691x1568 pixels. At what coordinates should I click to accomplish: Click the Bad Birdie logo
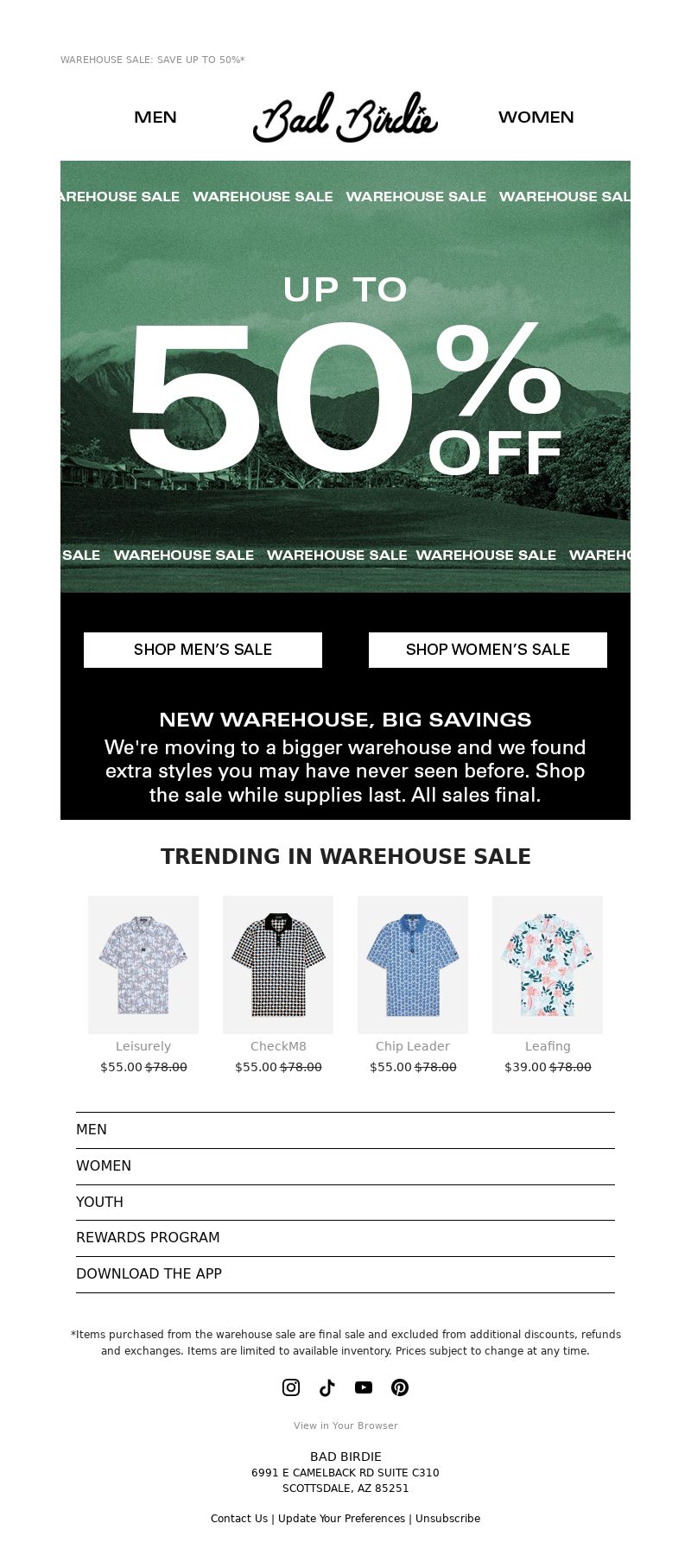point(345,117)
